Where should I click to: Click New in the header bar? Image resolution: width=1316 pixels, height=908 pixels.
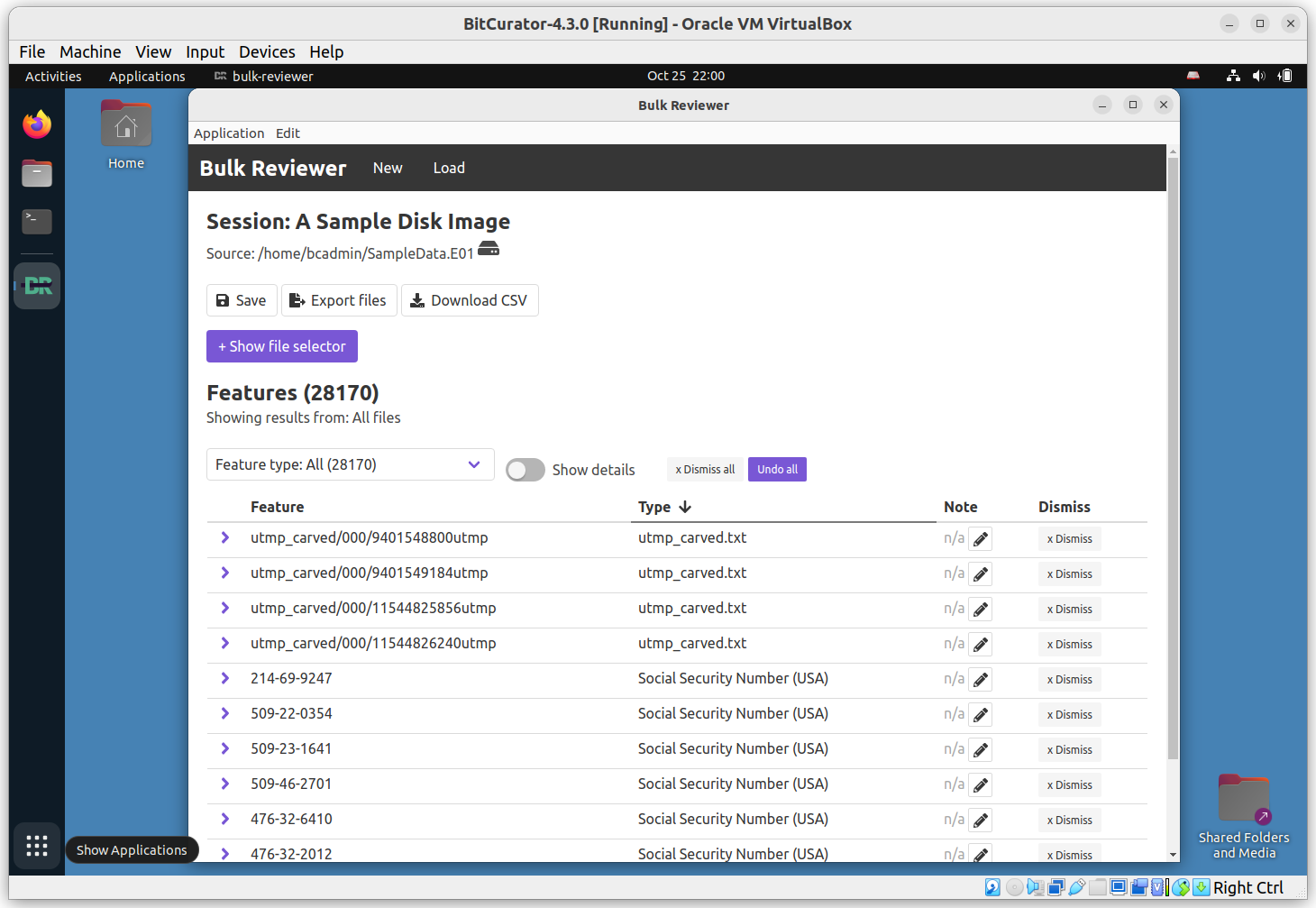(388, 168)
